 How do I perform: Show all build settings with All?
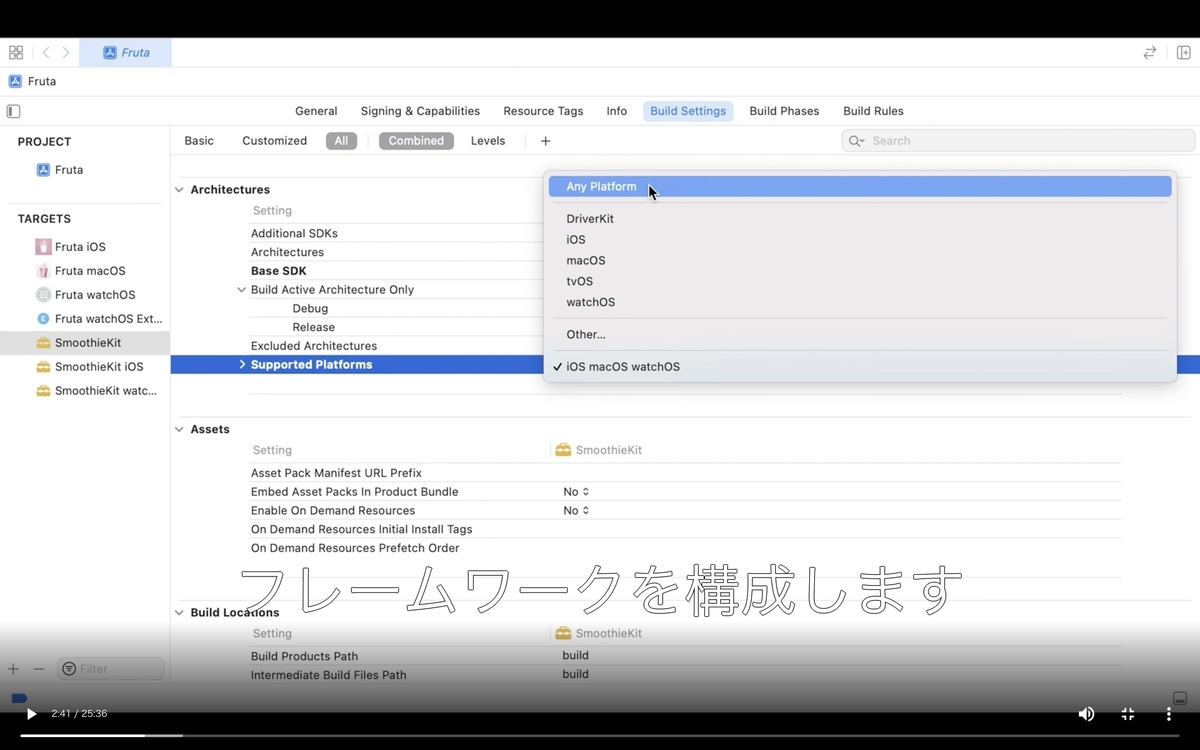341,141
